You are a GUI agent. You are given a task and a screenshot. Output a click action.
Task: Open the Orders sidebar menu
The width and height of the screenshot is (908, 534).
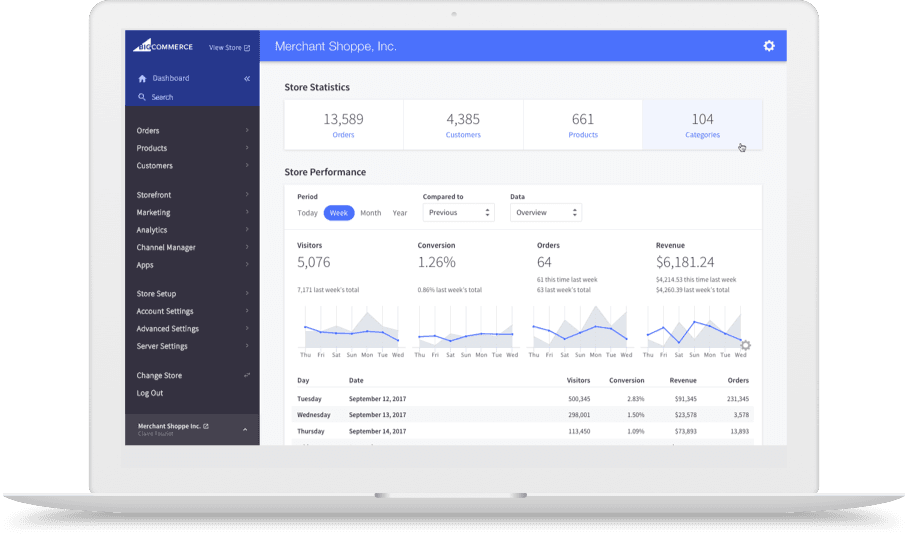[x=148, y=131]
